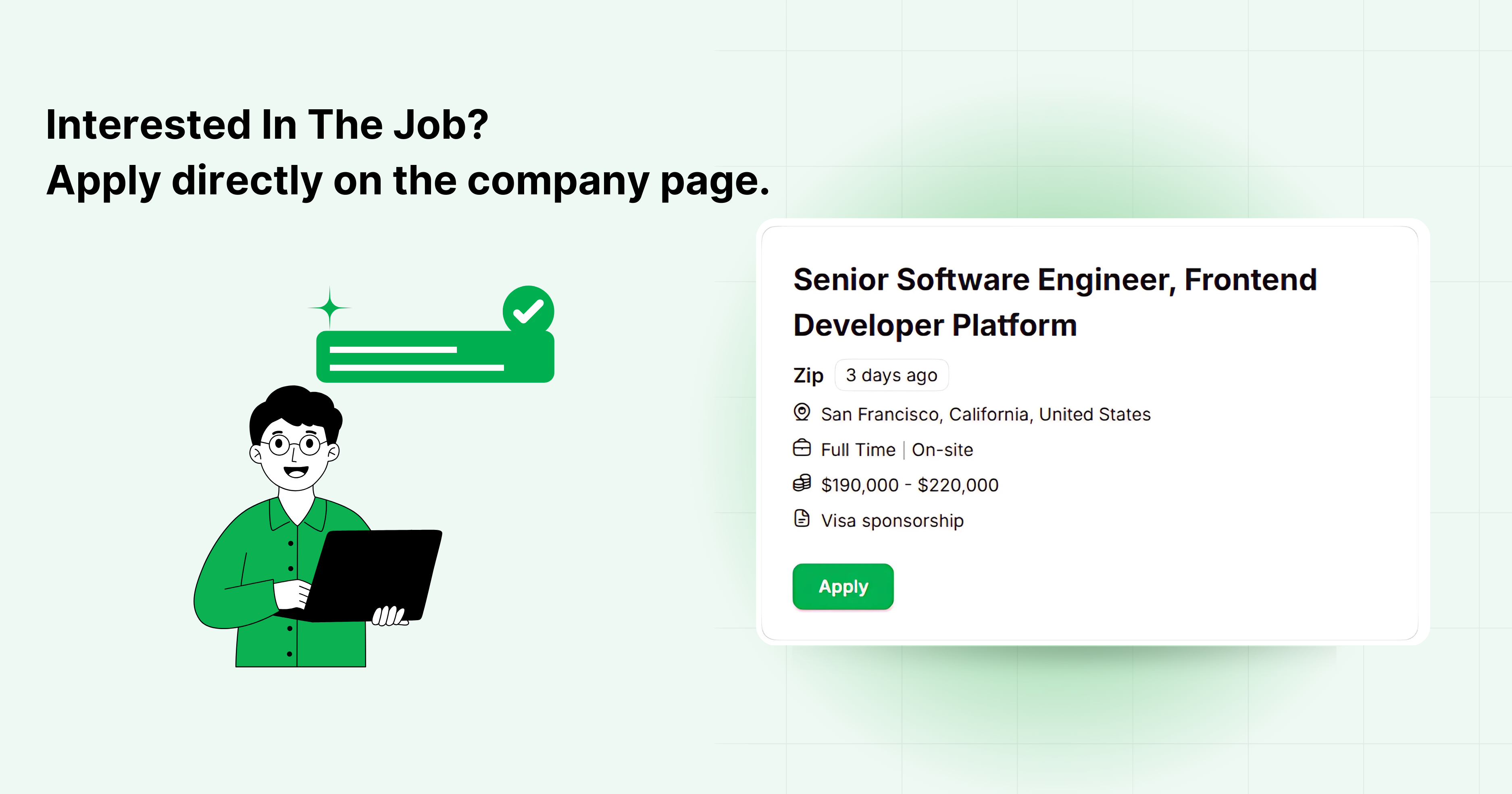Open the Senior Software Engineer job title
Screen dimensions: 1512x794
coord(1055,302)
